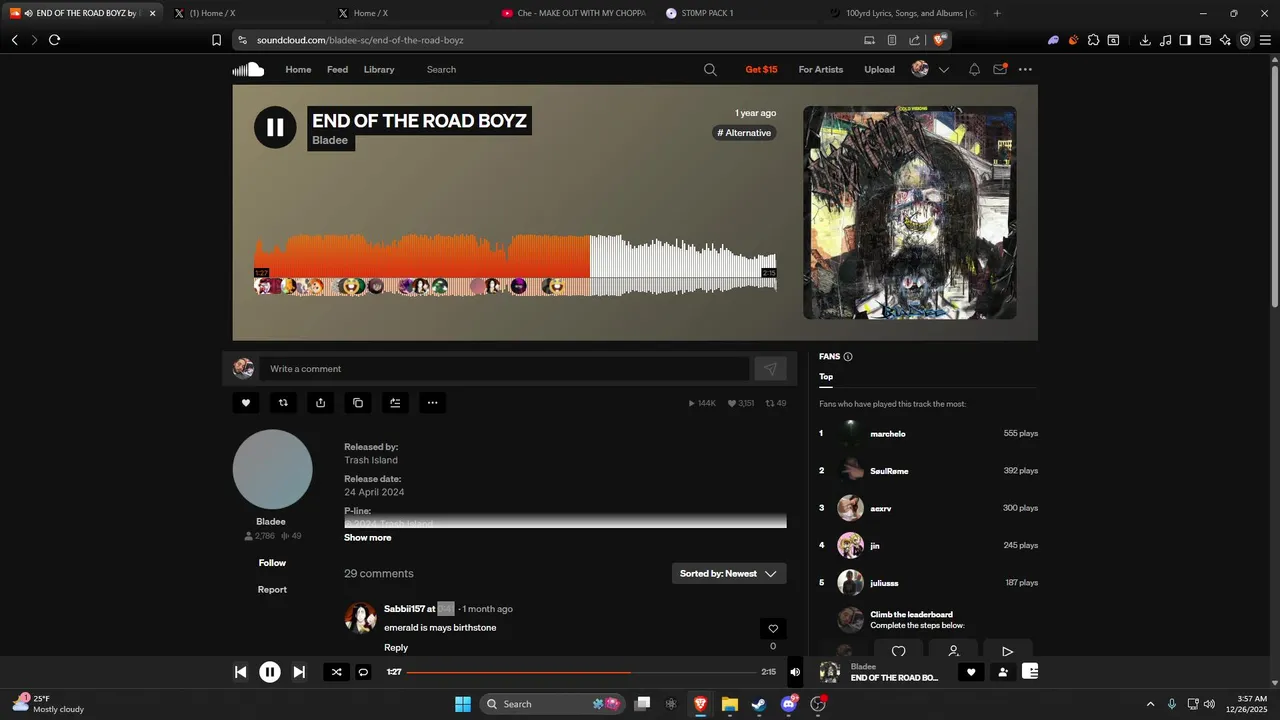Reply to Sabbii157's comment

pos(396,648)
